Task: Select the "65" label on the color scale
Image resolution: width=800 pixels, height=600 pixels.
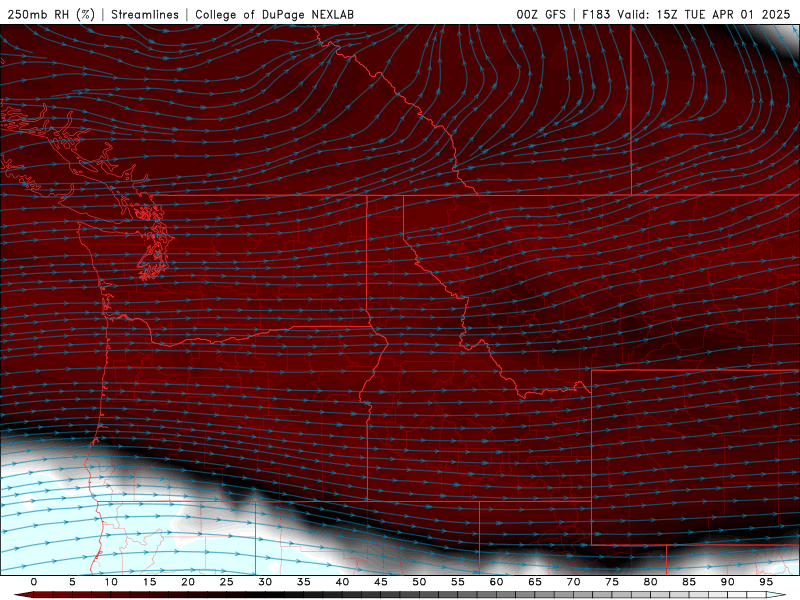Action: [535, 582]
